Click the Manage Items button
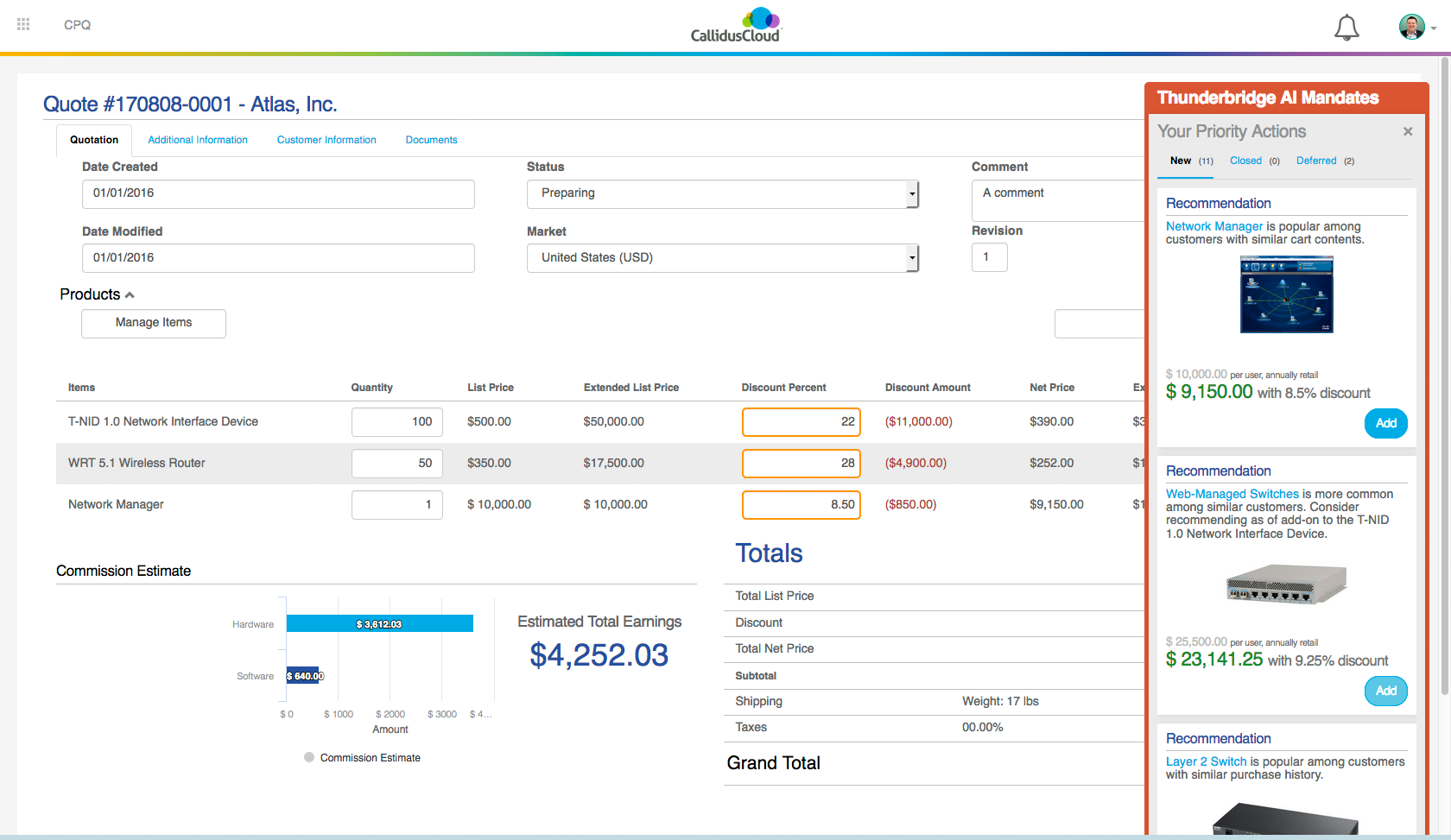Screen dimensions: 1451x840 tap(153, 323)
